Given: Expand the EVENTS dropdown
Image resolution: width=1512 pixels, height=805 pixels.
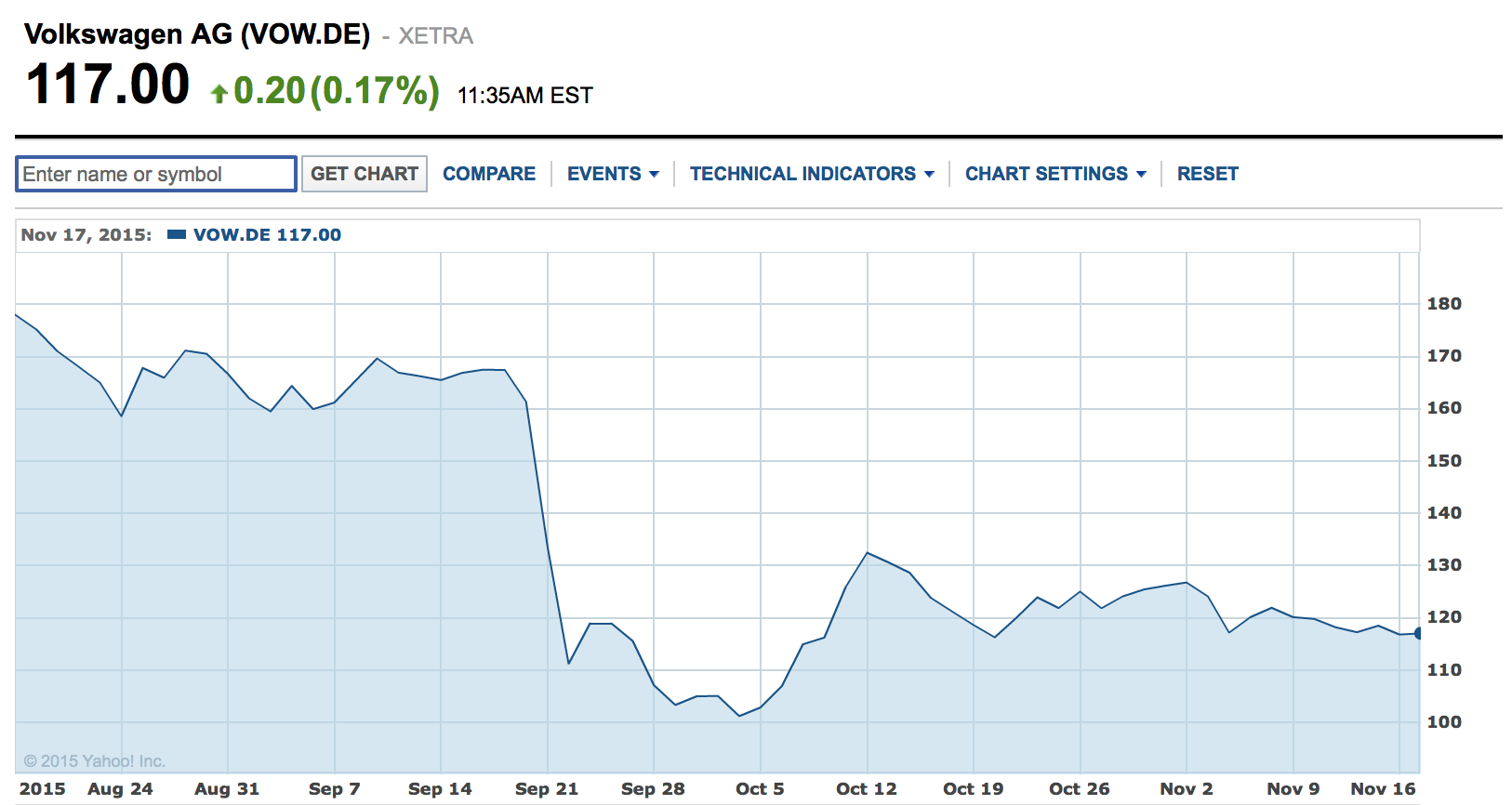Looking at the screenshot, I should click(613, 174).
